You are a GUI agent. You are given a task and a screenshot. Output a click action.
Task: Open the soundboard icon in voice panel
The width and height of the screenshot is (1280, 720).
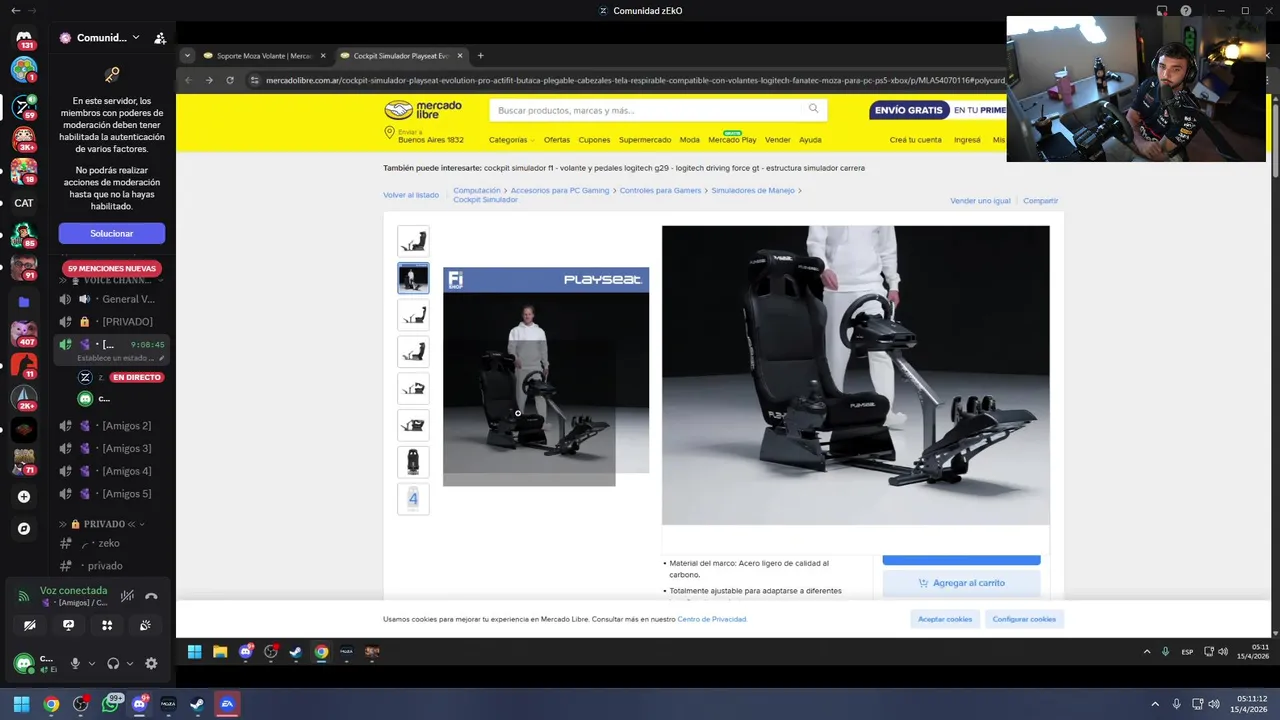point(146,625)
